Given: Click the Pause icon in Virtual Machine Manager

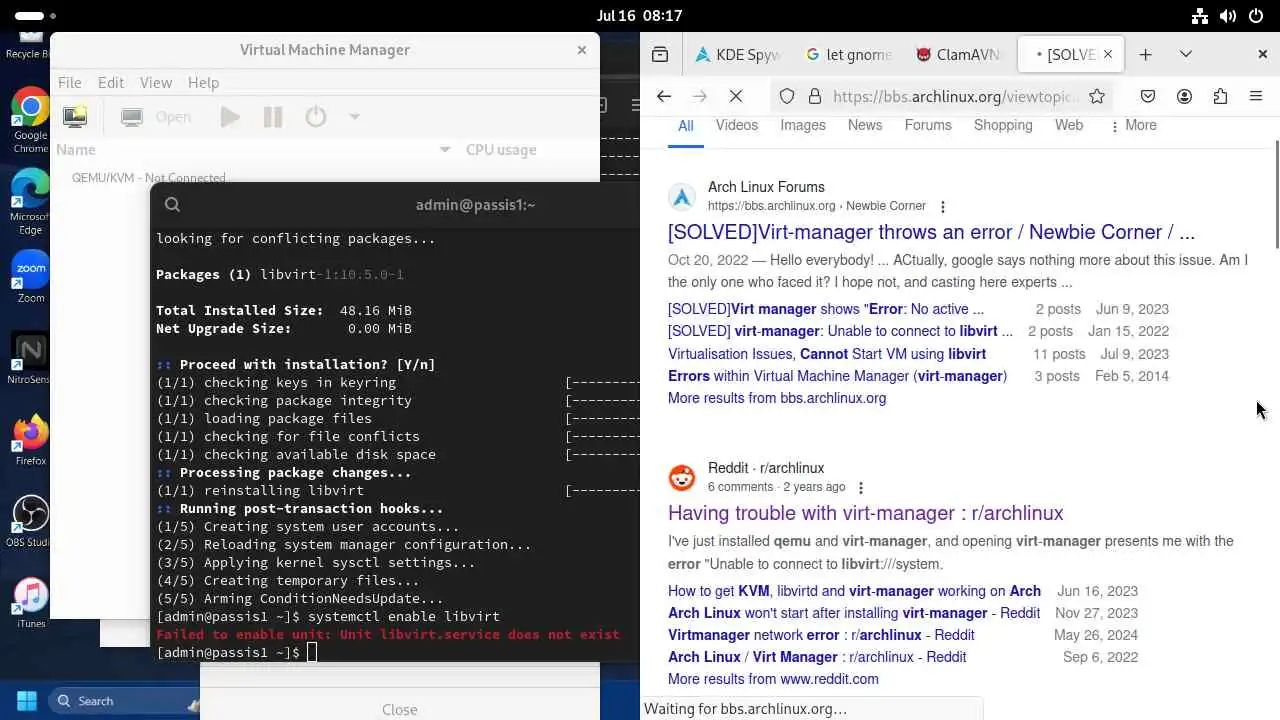Looking at the screenshot, I should (273, 117).
